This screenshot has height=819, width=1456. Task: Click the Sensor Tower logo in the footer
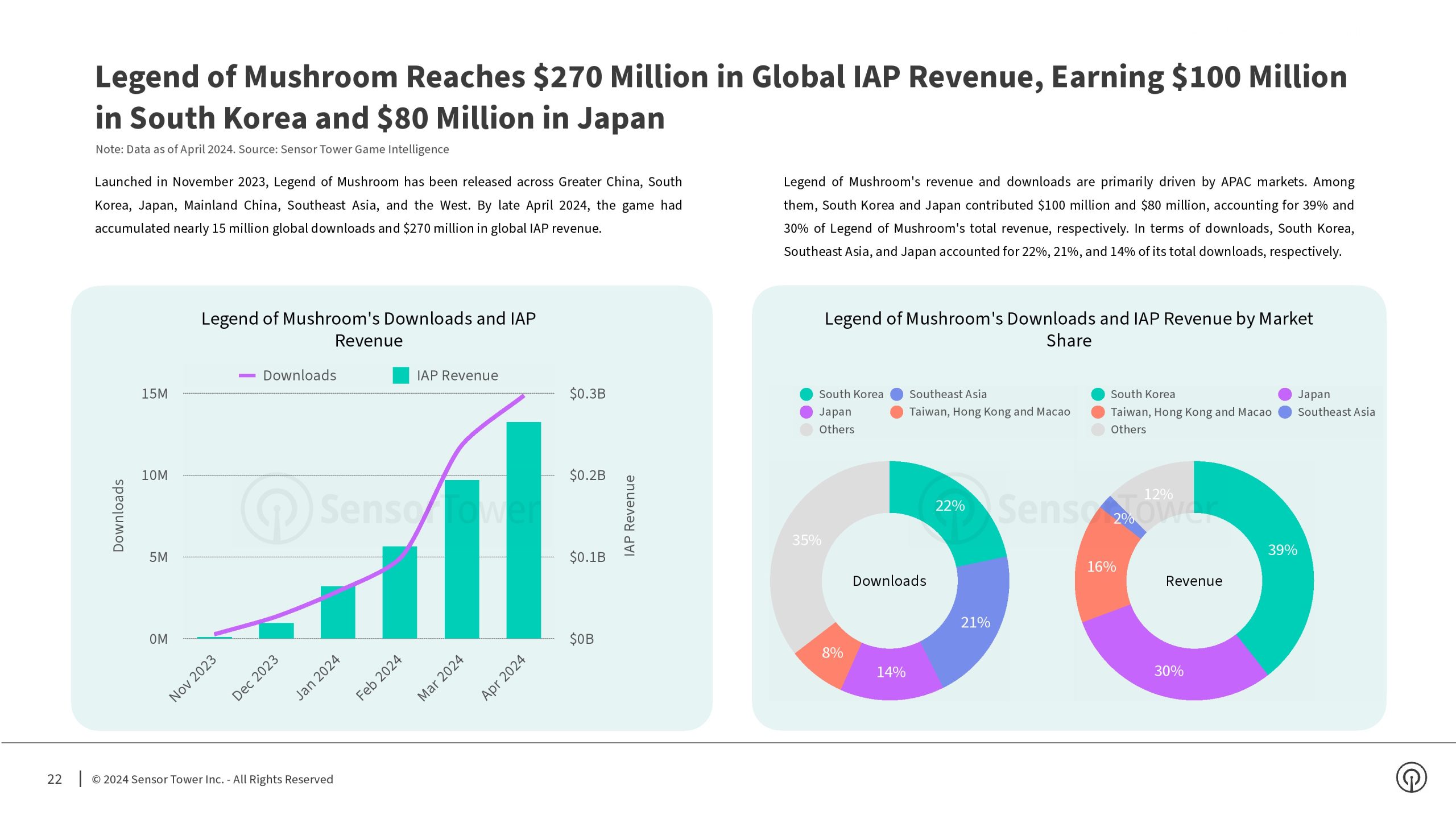pos(1411,777)
